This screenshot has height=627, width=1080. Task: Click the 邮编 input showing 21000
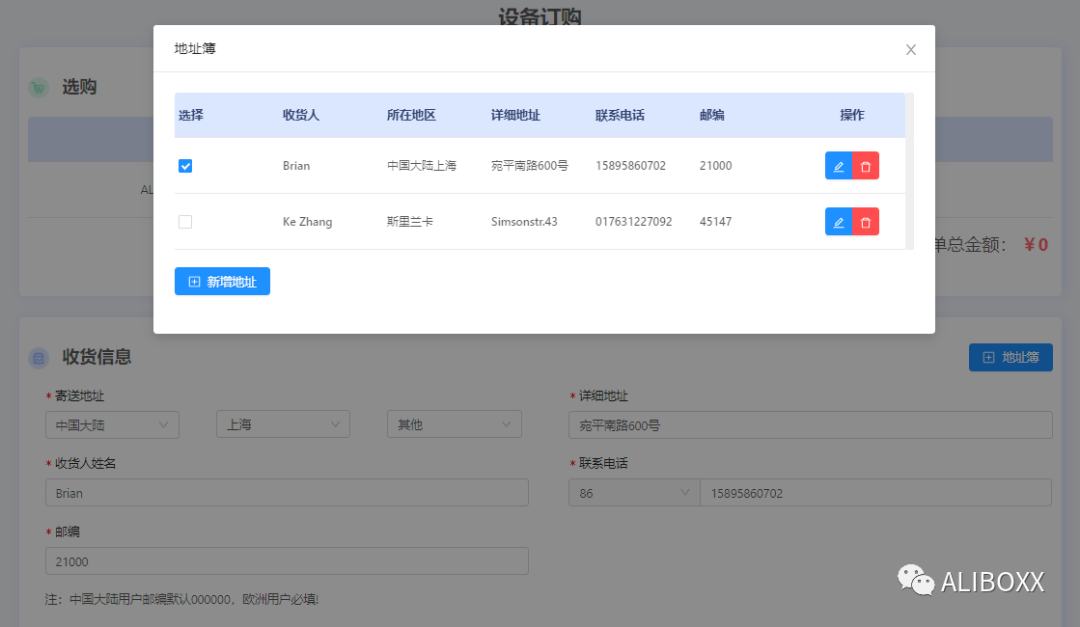coord(286,561)
